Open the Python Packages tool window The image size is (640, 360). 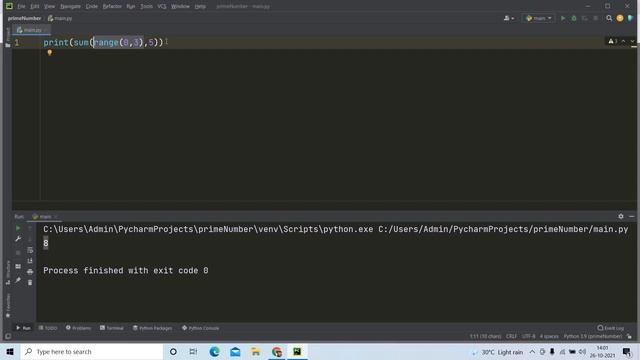pyautogui.click(x=153, y=328)
